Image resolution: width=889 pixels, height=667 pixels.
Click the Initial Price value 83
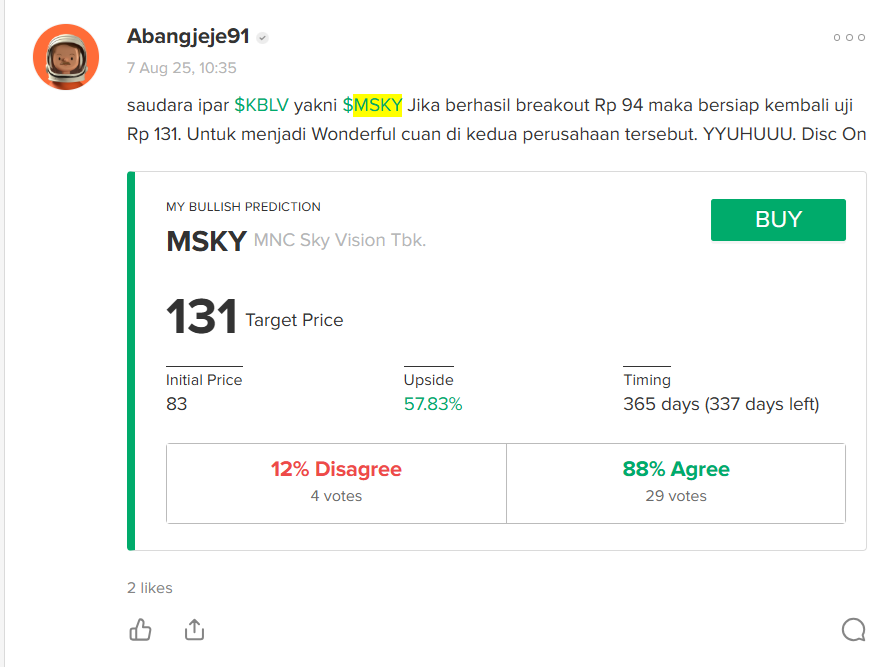tap(176, 404)
